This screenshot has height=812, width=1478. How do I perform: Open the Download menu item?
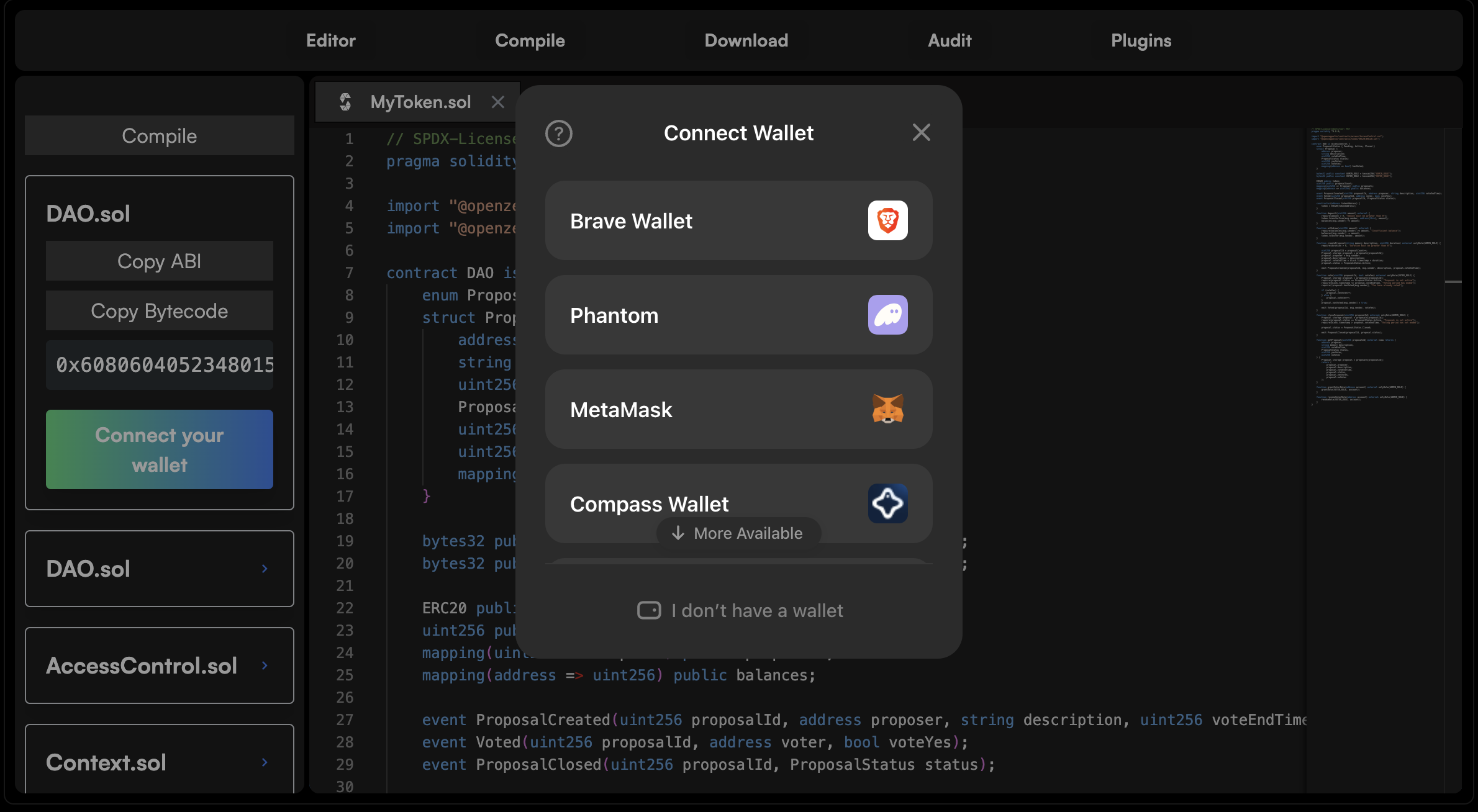click(x=746, y=41)
